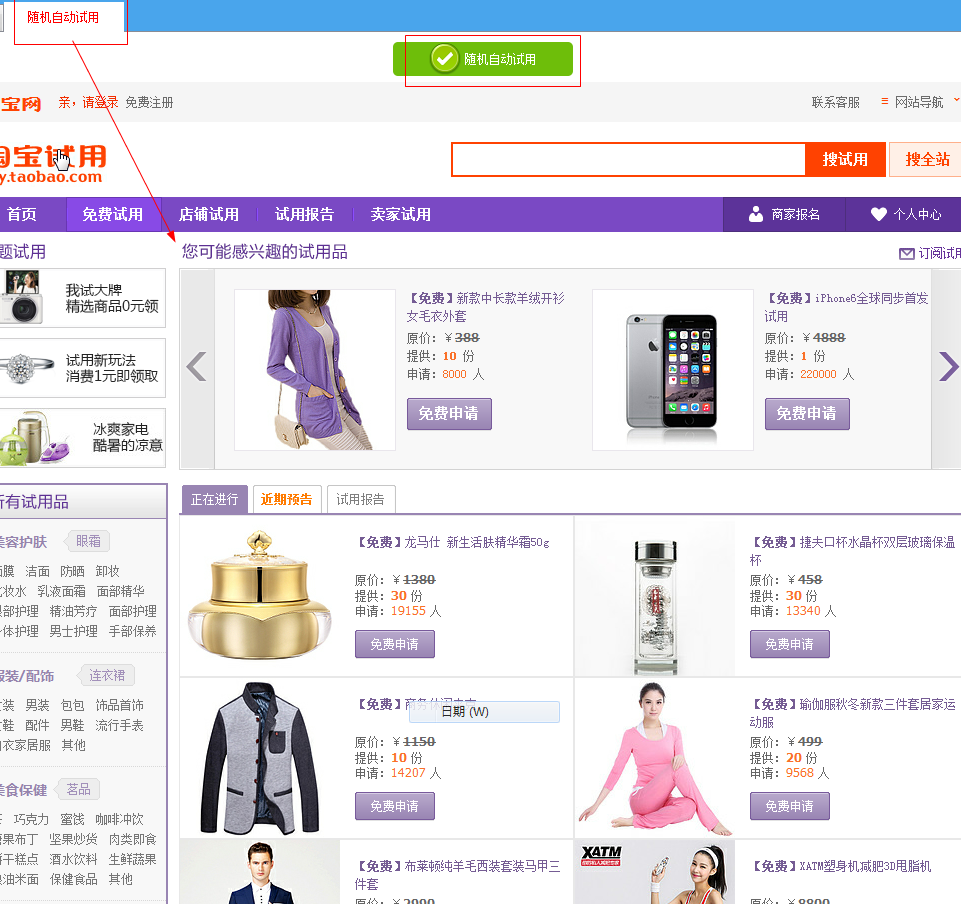The image size is (961, 904).
Task: Open the 咖啡冲饮 category link
Action: [119, 819]
